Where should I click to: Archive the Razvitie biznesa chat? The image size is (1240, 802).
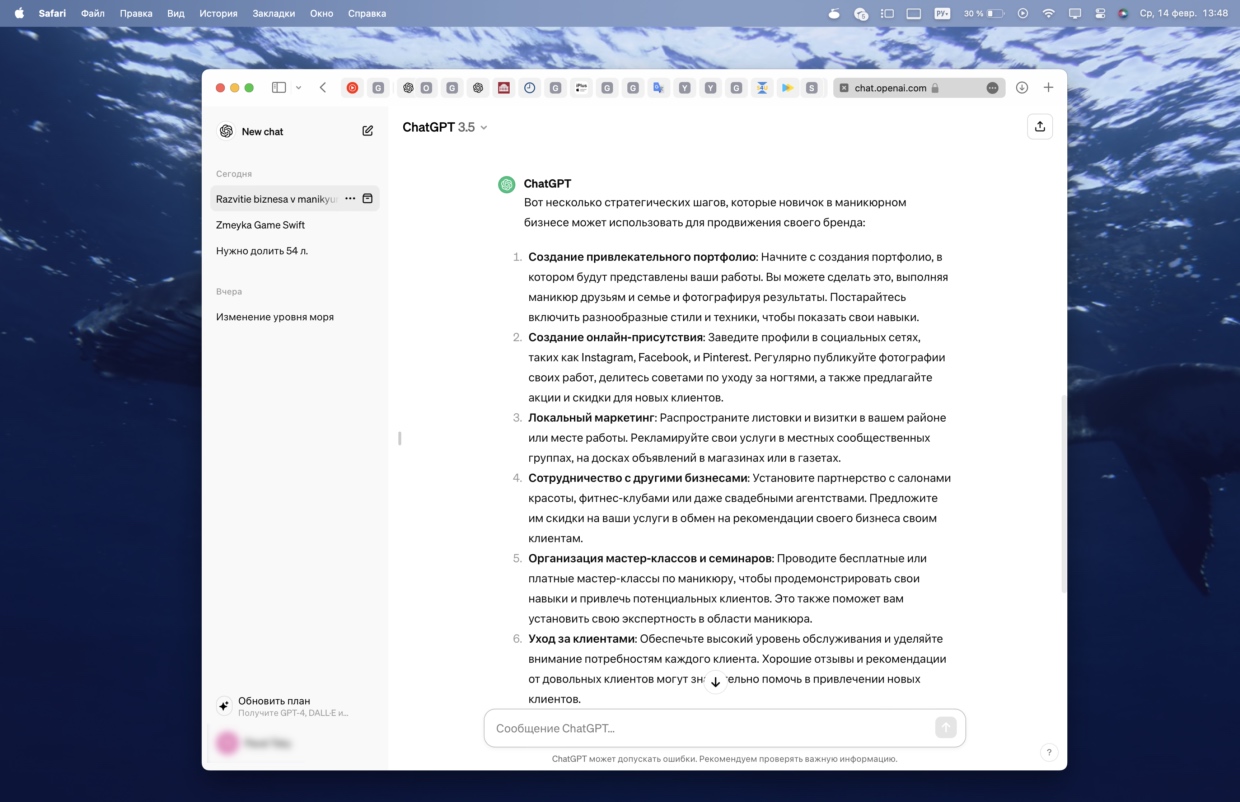tap(367, 199)
